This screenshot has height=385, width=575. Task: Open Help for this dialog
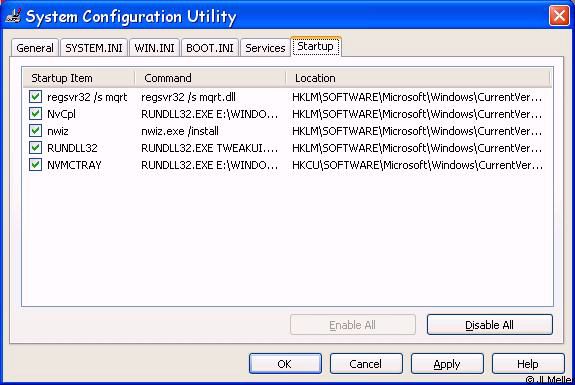click(x=528, y=364)
